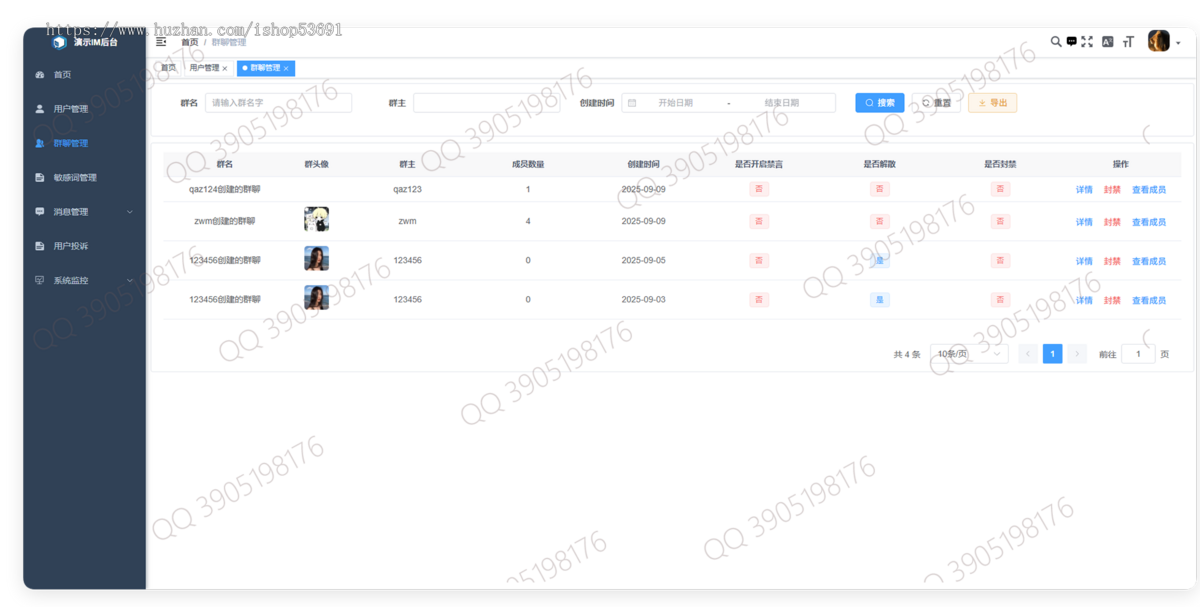Click the zwm group avatar thumbnail
This screenshot has height=607, width=1200.
316,220
